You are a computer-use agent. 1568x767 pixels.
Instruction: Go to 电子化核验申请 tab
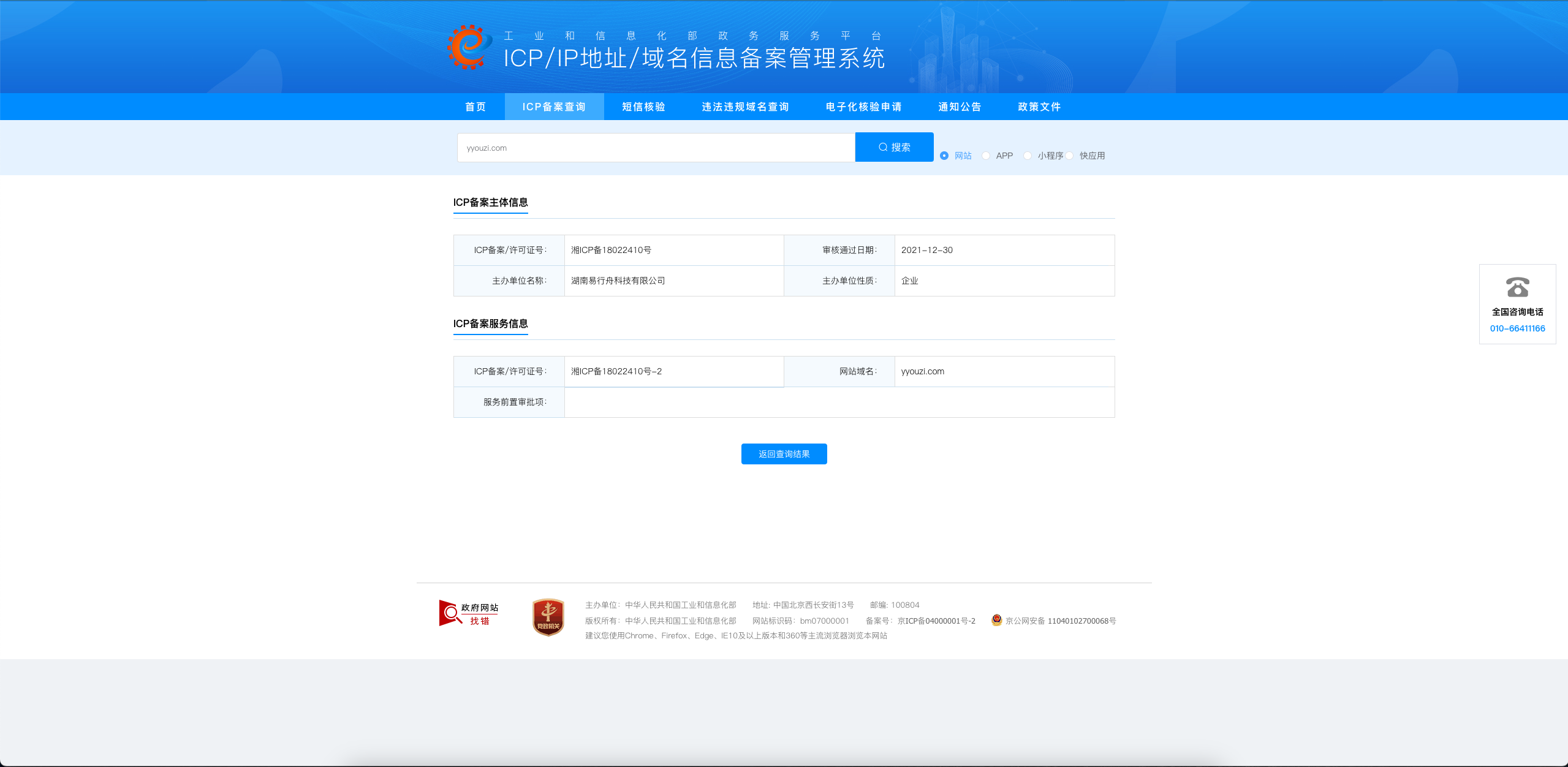click(863, 107)
